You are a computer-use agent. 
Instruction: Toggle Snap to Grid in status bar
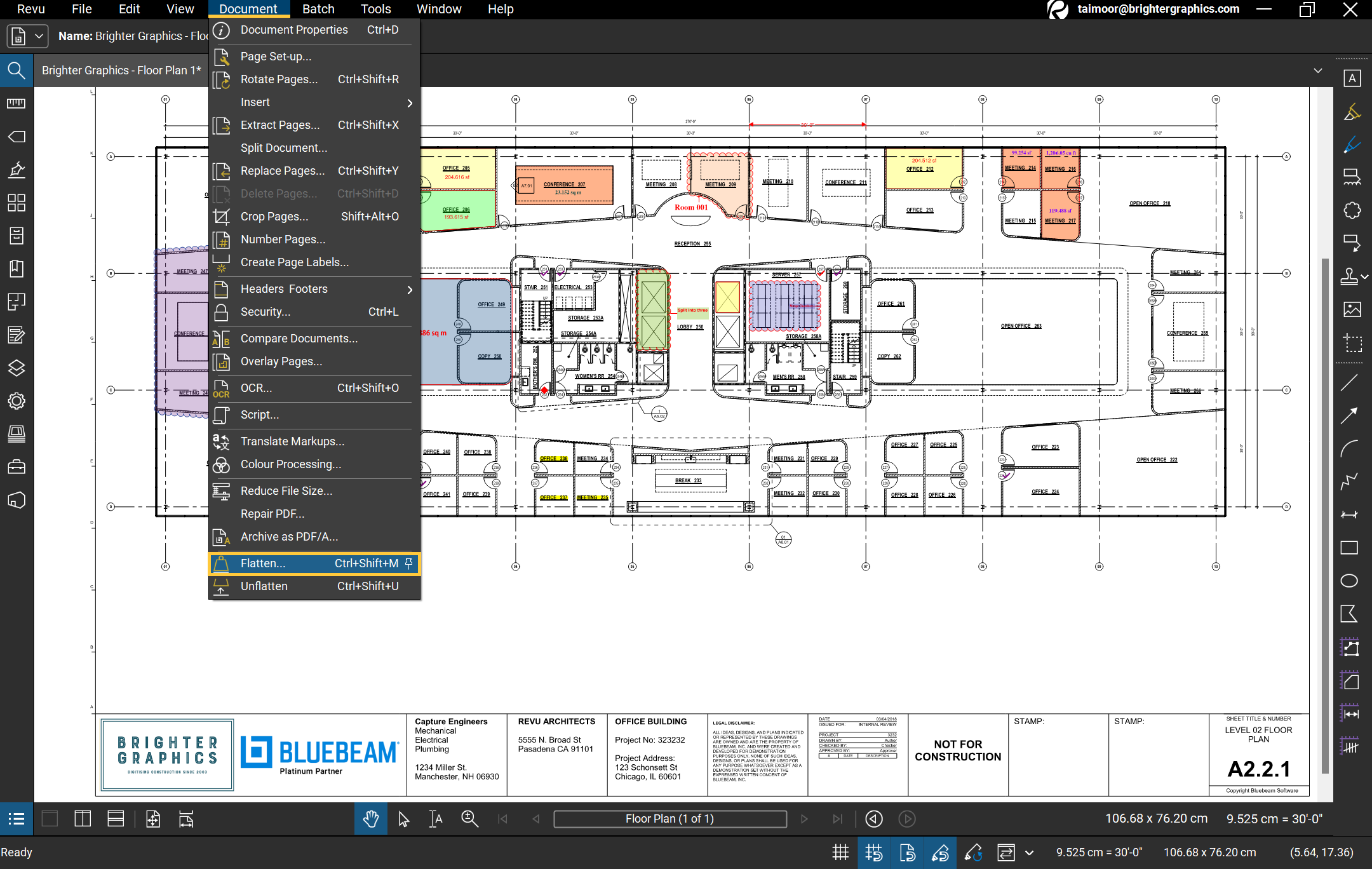[874, 852]
